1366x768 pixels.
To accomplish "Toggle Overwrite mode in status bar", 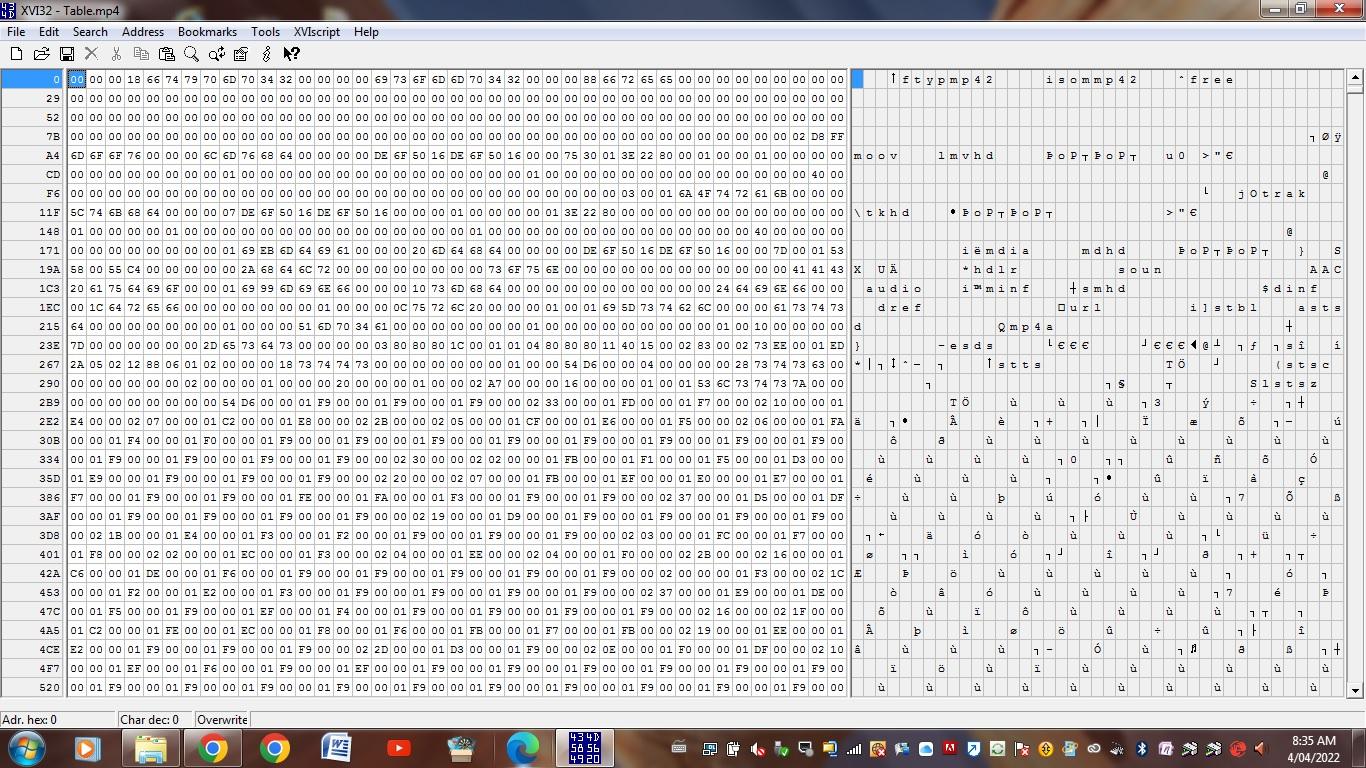I will 222,719.
